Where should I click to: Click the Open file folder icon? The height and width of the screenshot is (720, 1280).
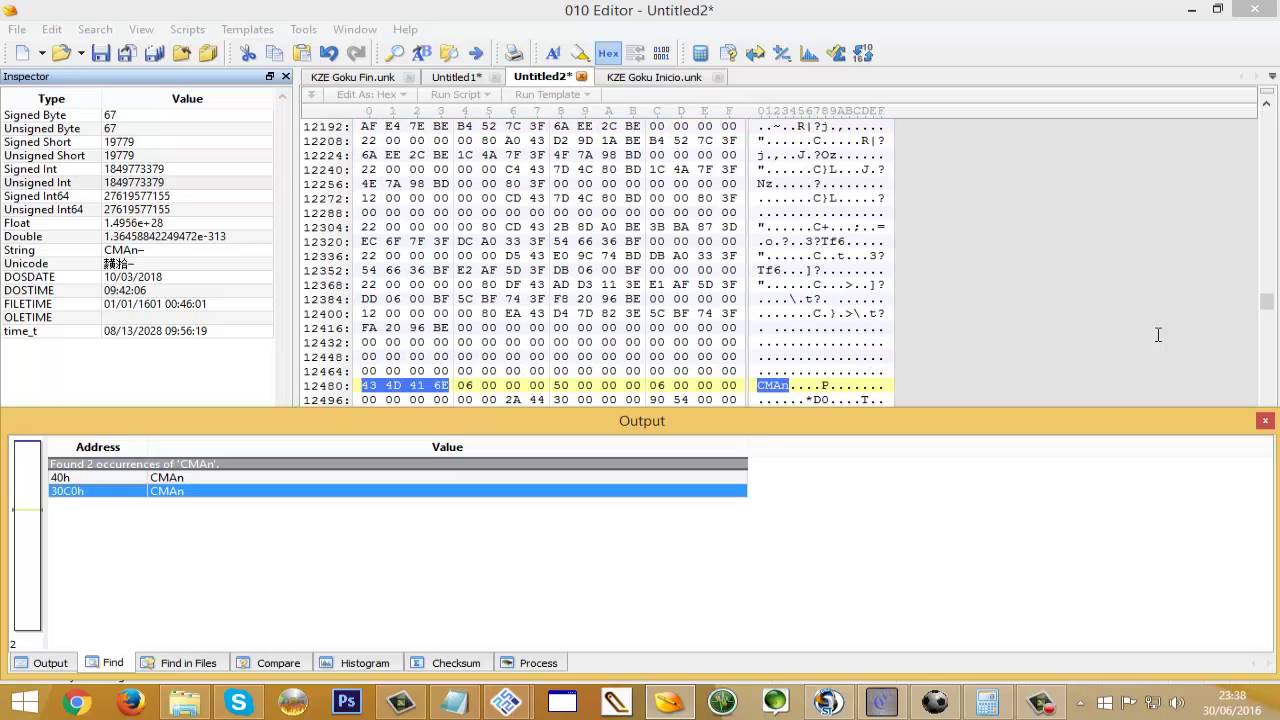(x=61, y=53)
